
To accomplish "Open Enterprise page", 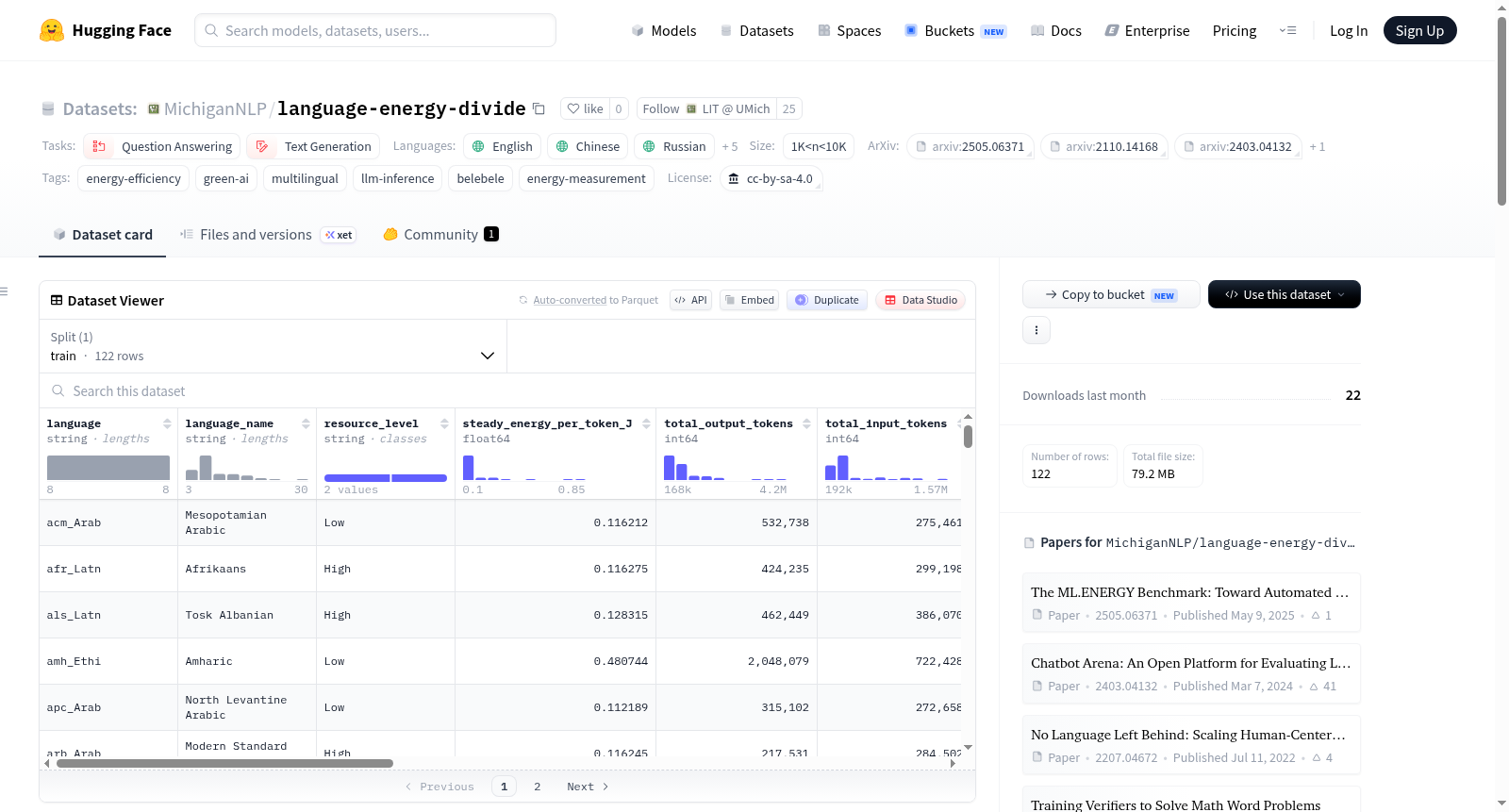I will 1147,30.
